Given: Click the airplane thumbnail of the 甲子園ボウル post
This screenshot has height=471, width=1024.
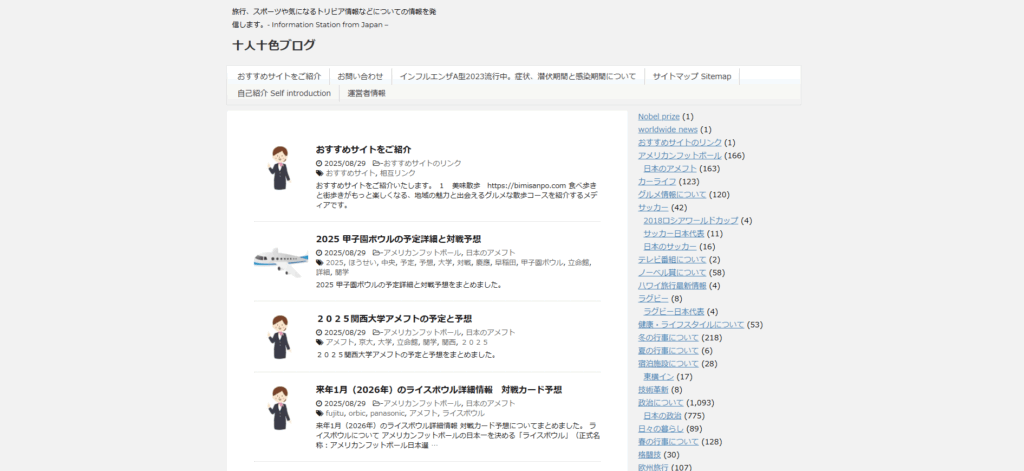Looking at the screenshot, I should pyautogui.click(x=280, y=261).
